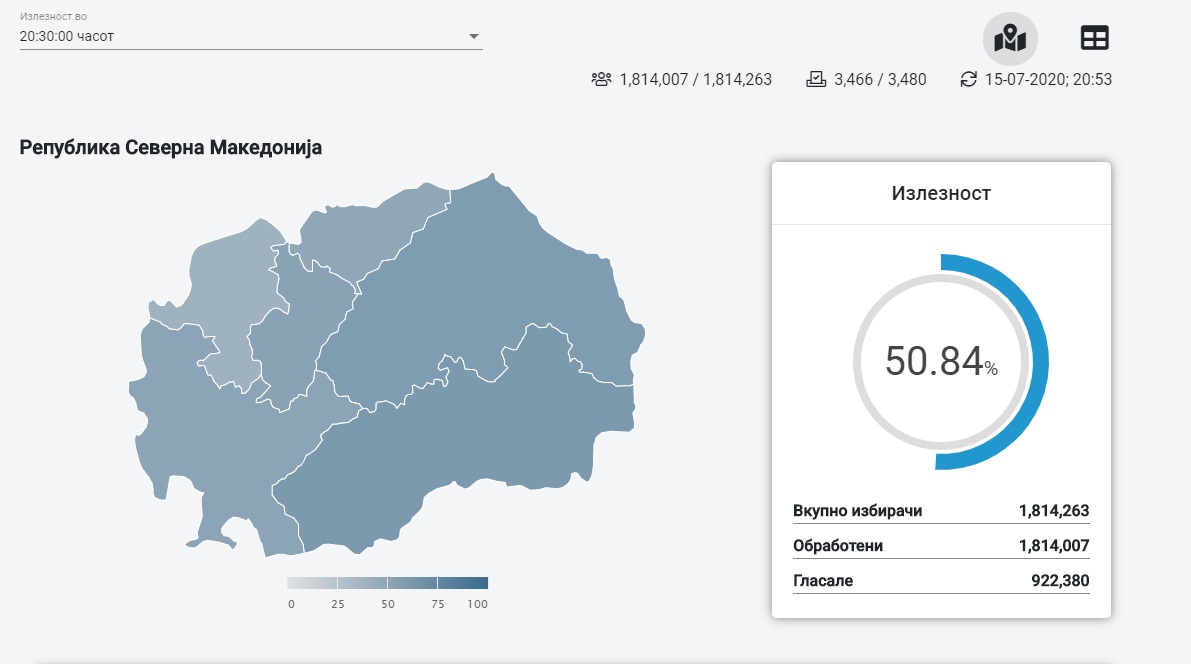Click the "20:30:00 часот" select field

click(x=240, y=37)
